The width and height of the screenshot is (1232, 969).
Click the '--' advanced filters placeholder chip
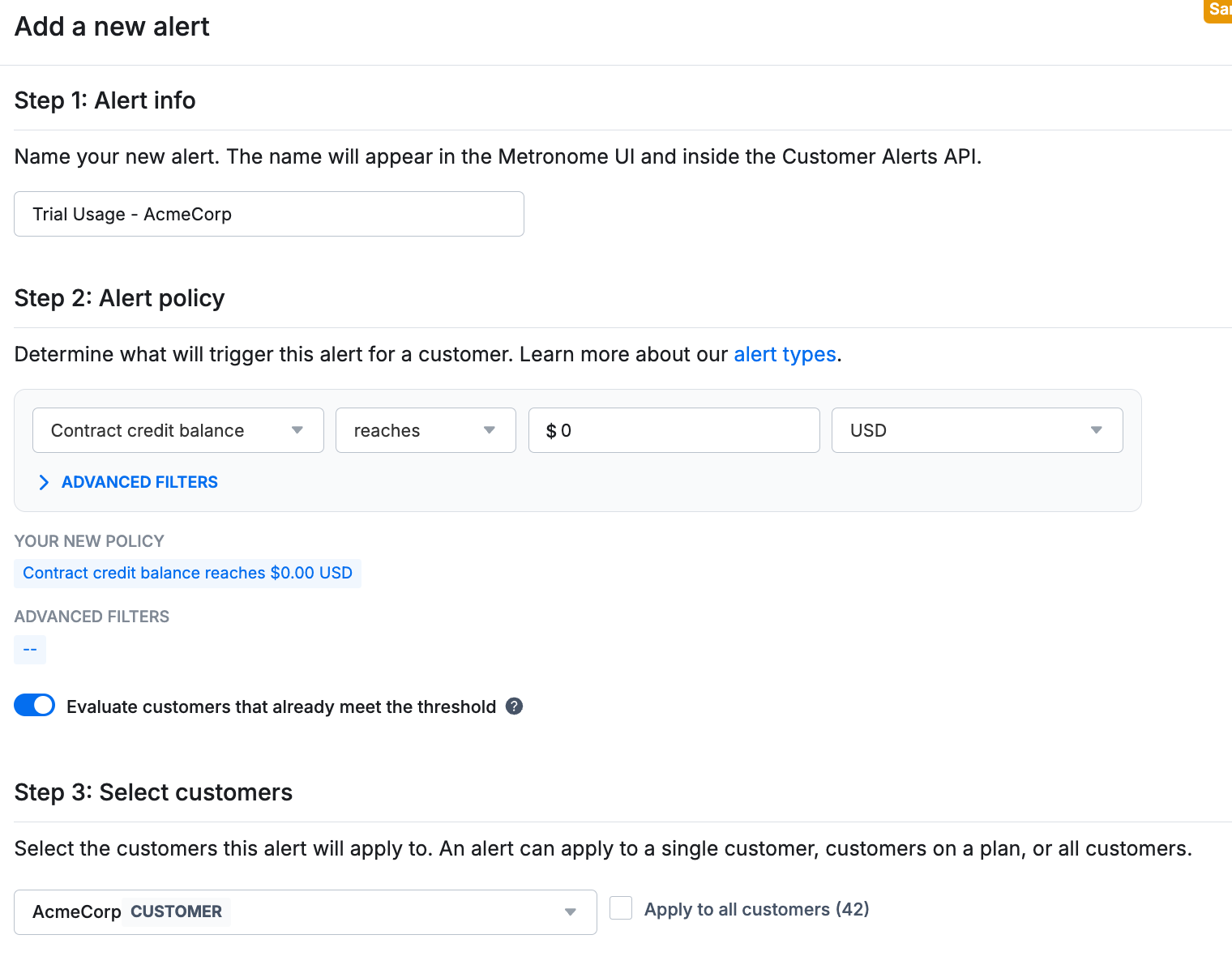(30, 650)
